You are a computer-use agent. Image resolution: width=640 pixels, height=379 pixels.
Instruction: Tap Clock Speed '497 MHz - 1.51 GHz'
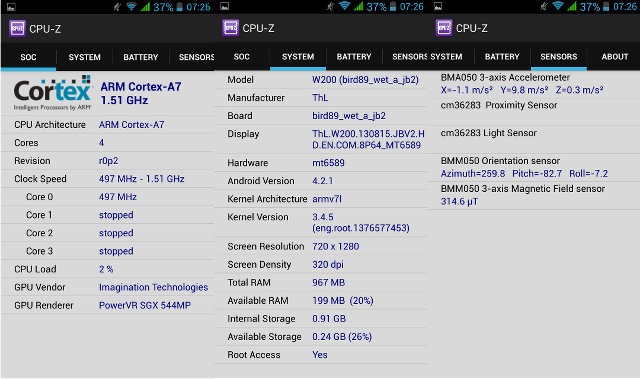[142, 179]
